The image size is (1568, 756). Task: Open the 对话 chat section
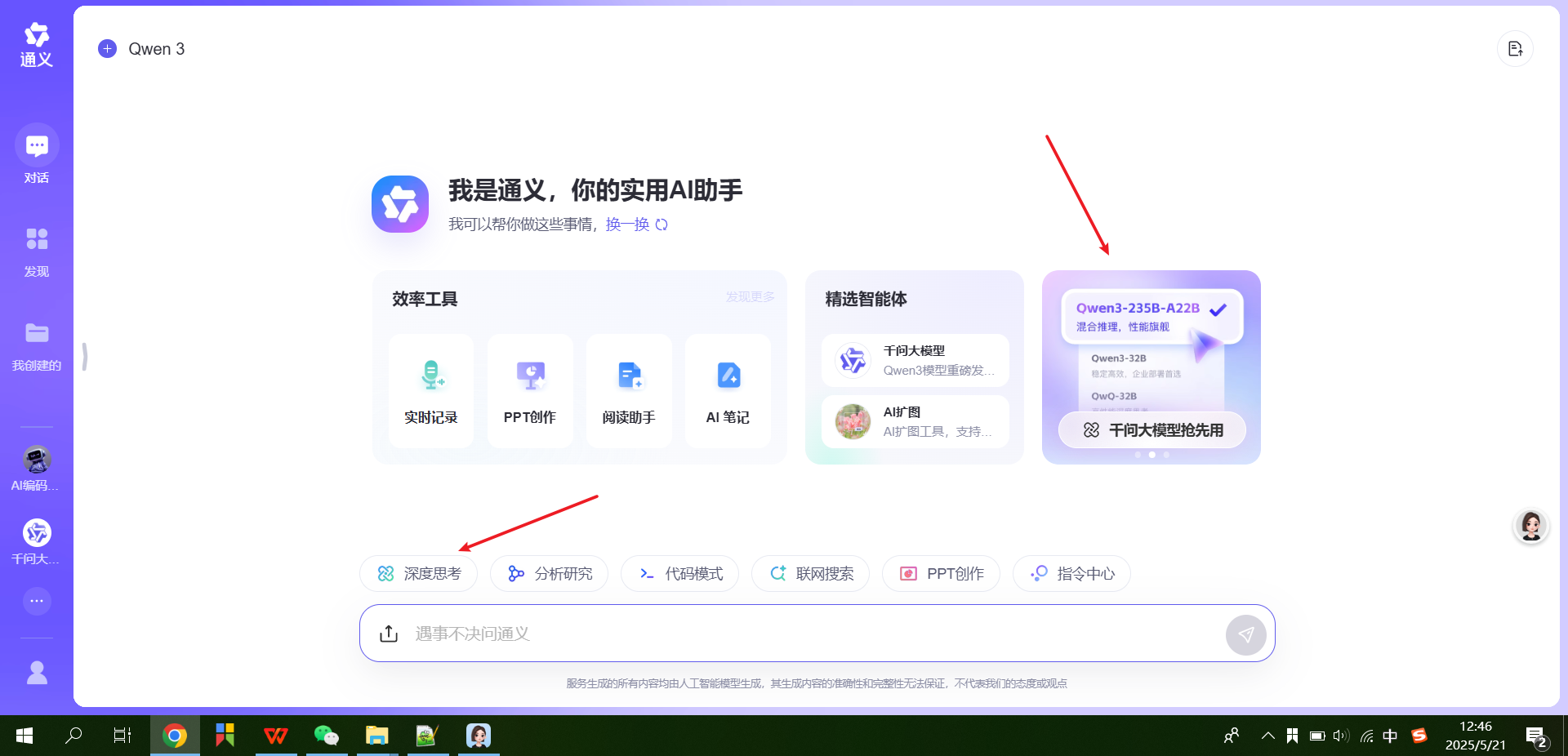(x=37, y=154)
